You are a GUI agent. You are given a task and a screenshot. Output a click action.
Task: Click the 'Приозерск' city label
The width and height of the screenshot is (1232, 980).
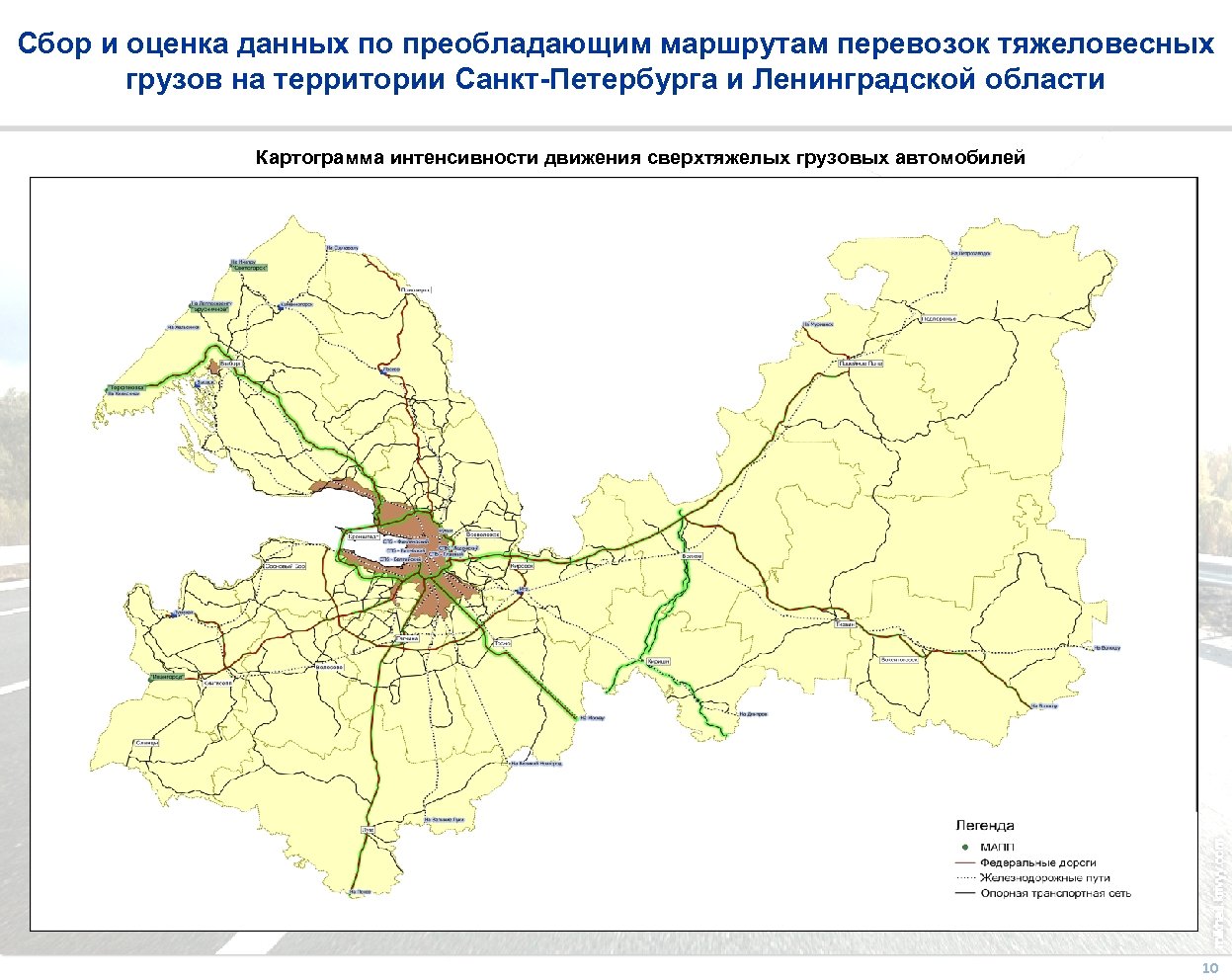418,289
